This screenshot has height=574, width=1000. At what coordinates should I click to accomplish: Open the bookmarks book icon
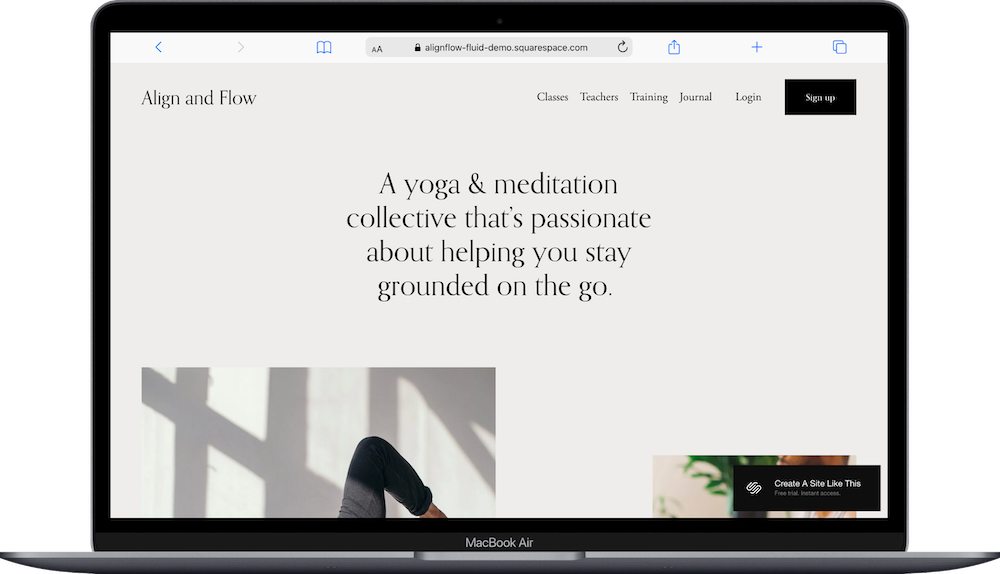pyautogui.click(x=324, y=47)
